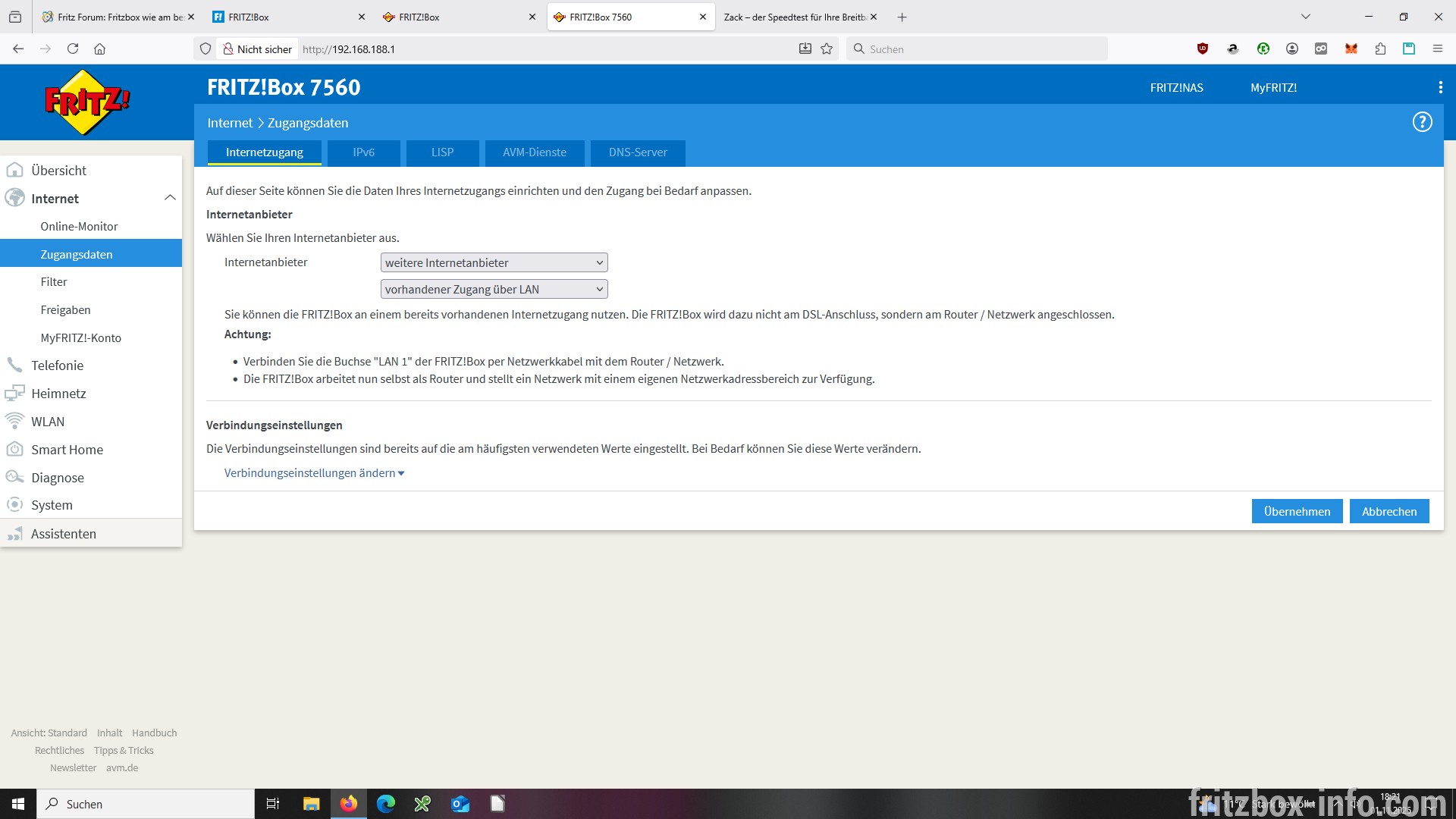The width and height of the screenshot is (1456, 819).
Task: Open MyFRITZ!-Konto in sidebar
Action: pyautogui.click(x=91, y=338)
